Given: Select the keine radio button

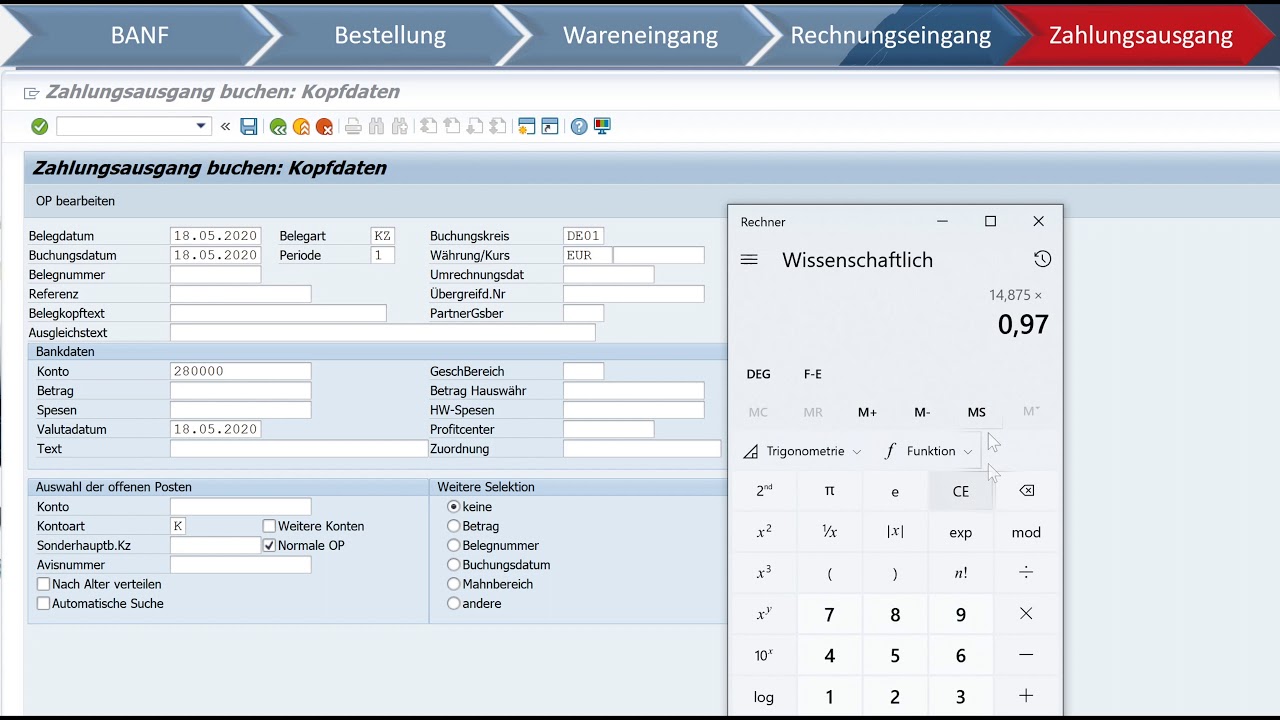Looking at the screenshot, I should (453, 507).
